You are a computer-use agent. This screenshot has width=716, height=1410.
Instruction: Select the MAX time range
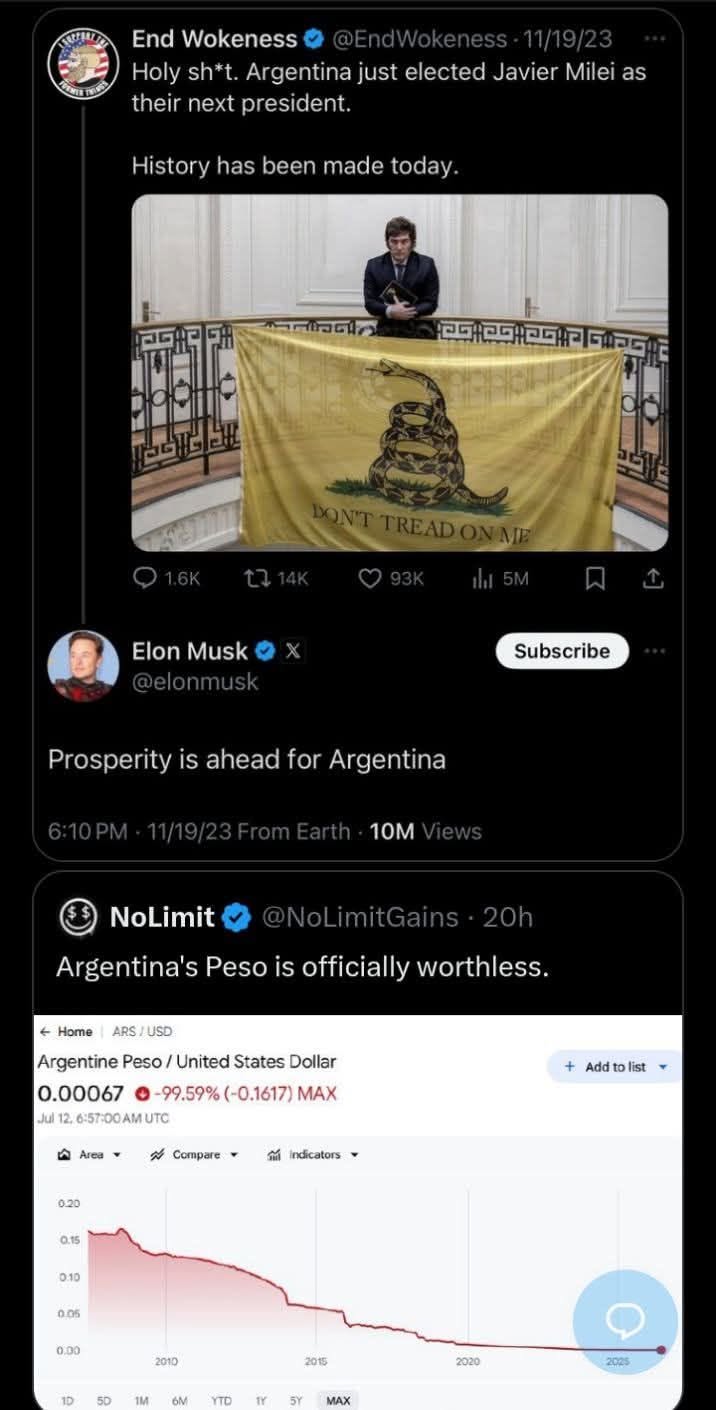tap(338, 1401)
